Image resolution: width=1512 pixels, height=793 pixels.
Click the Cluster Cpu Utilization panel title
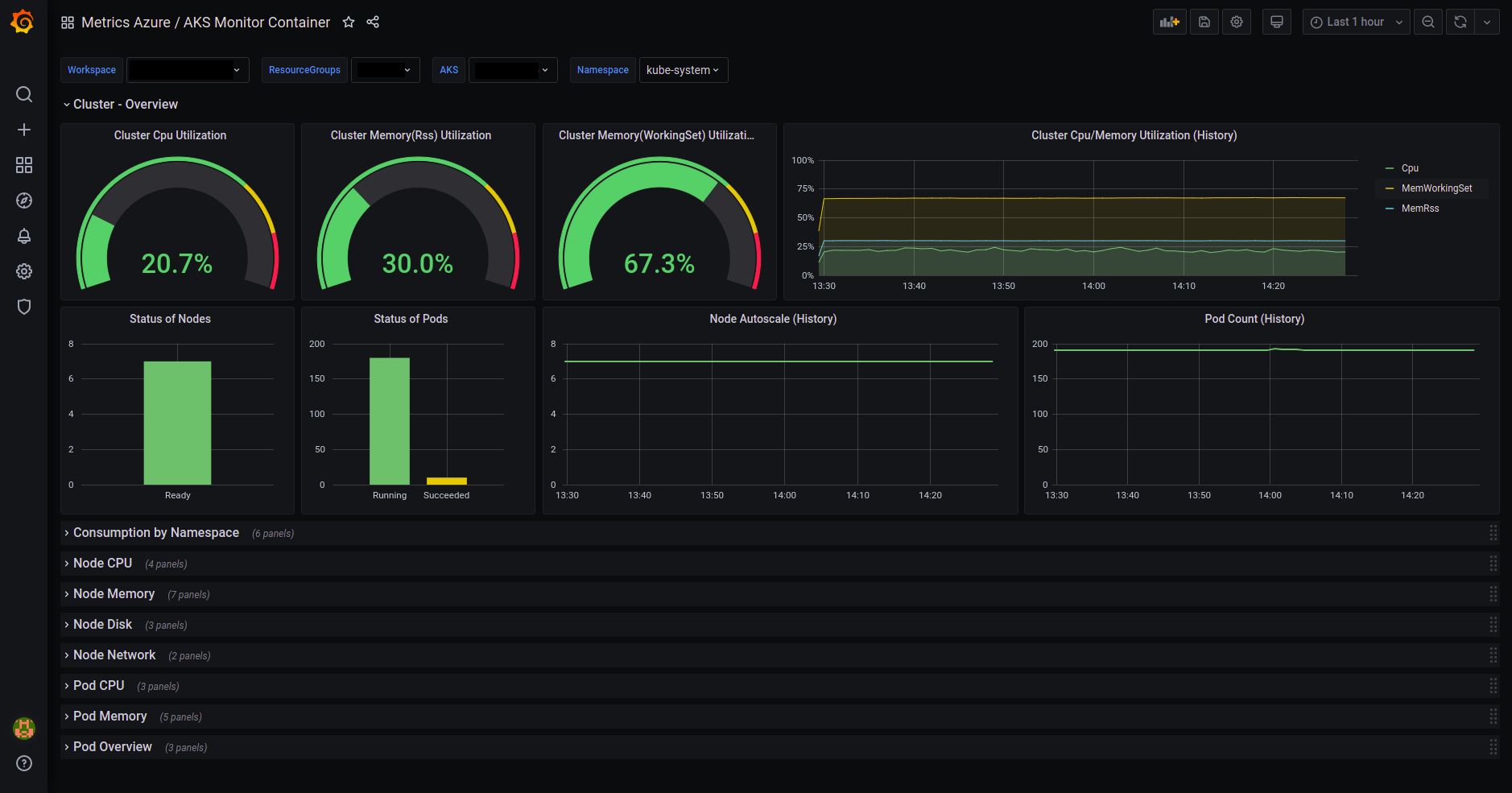coord(170,135)
